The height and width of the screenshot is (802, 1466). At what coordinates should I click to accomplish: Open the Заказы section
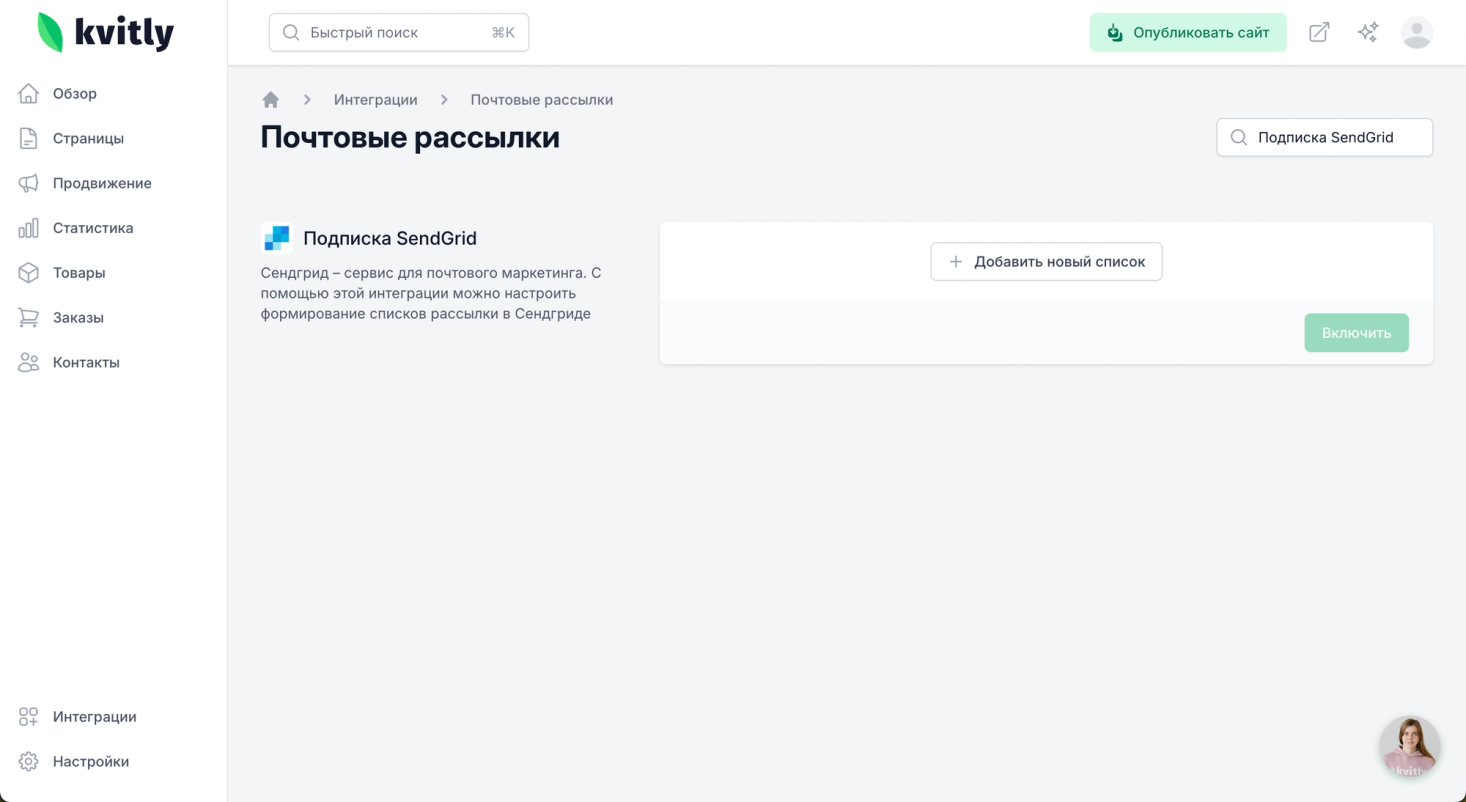pyautogui.click(x=78, y=318)
